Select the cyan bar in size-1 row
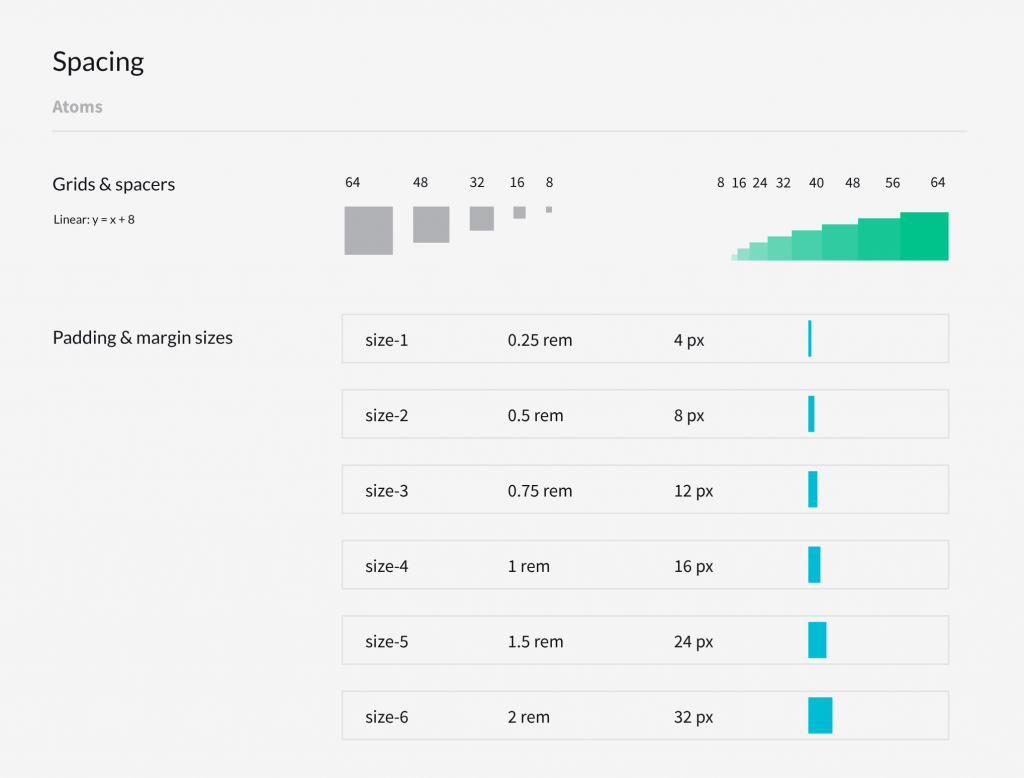The width and height of the screenshot is (1024, 778). [x=809, y=338]
